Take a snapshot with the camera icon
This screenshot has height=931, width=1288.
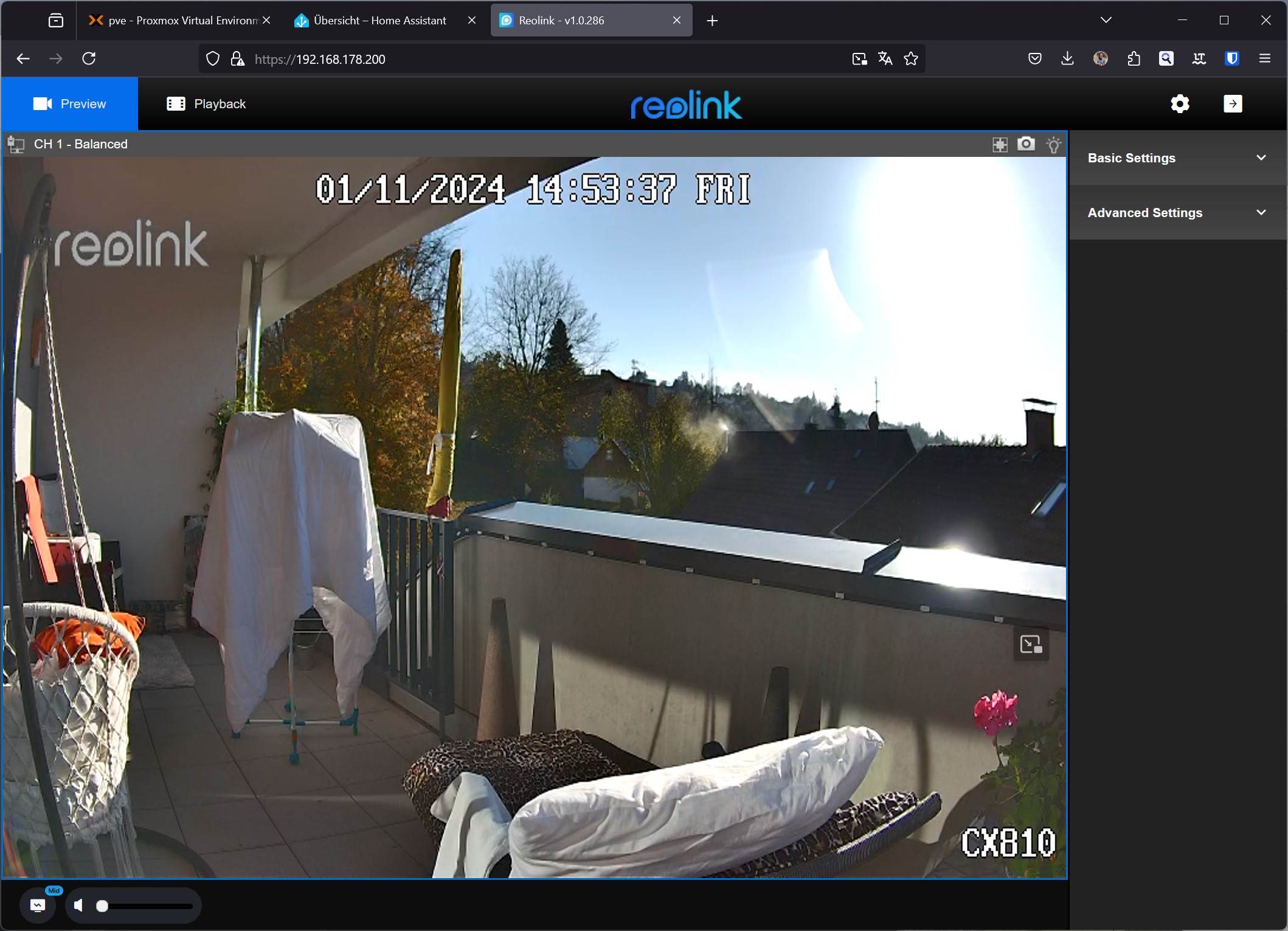1026,144
